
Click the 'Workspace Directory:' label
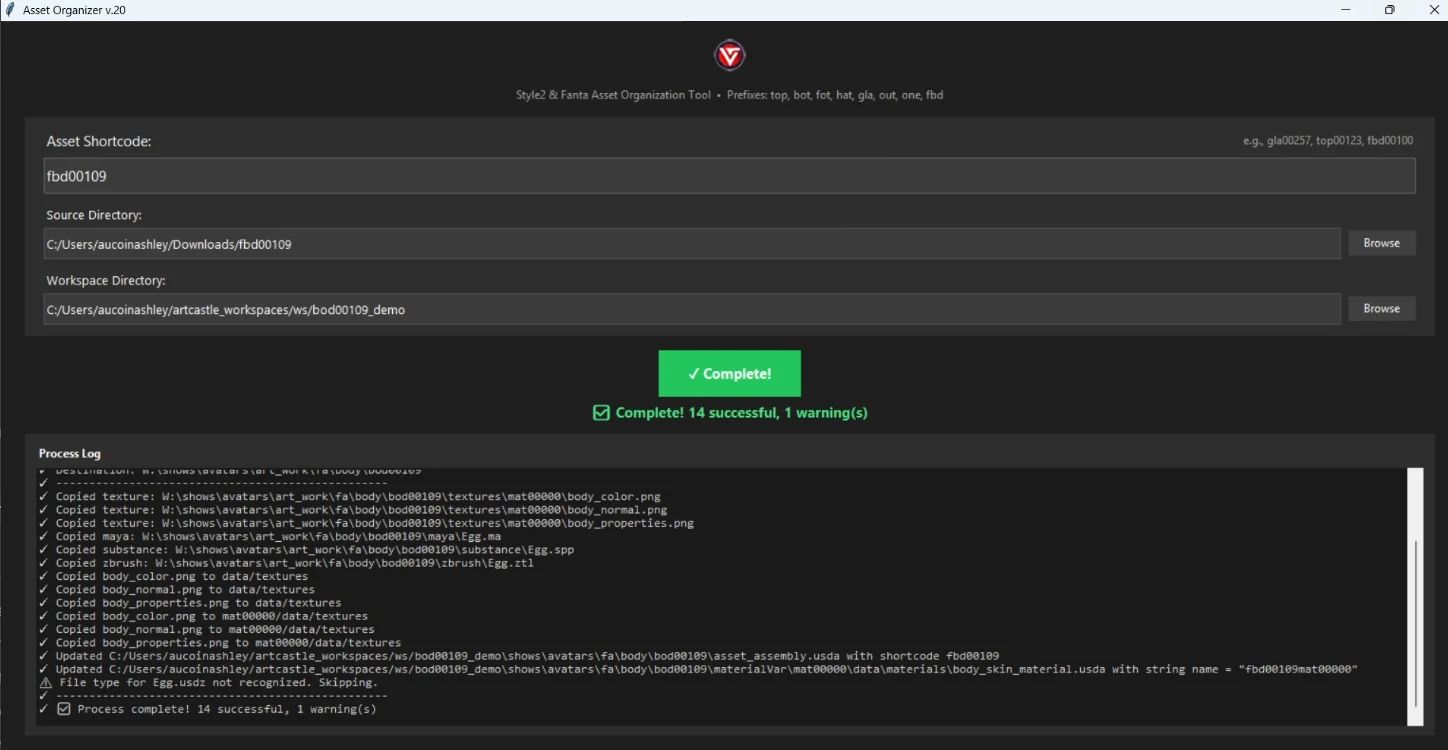[x=106, y=281]
